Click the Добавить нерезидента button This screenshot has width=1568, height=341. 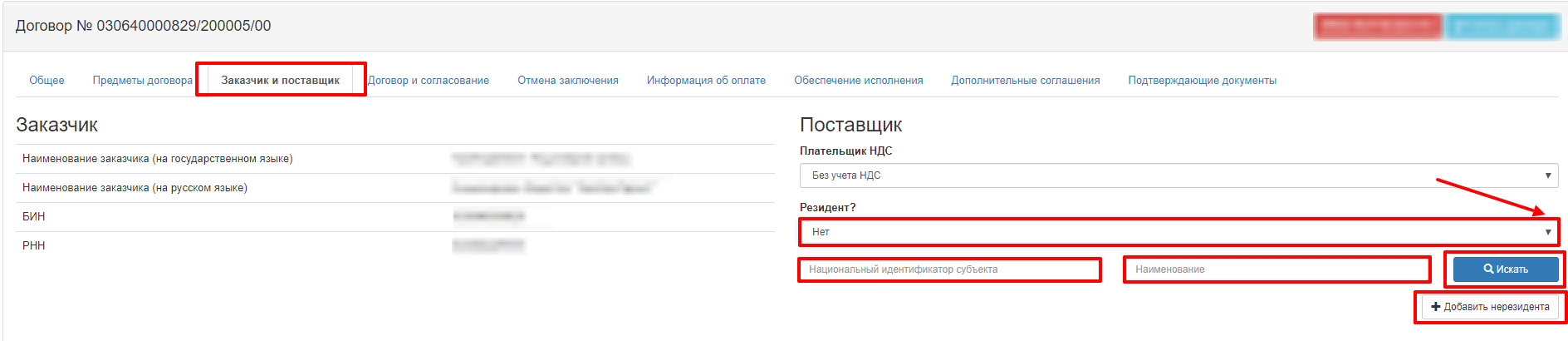(x=1490, y=307)
